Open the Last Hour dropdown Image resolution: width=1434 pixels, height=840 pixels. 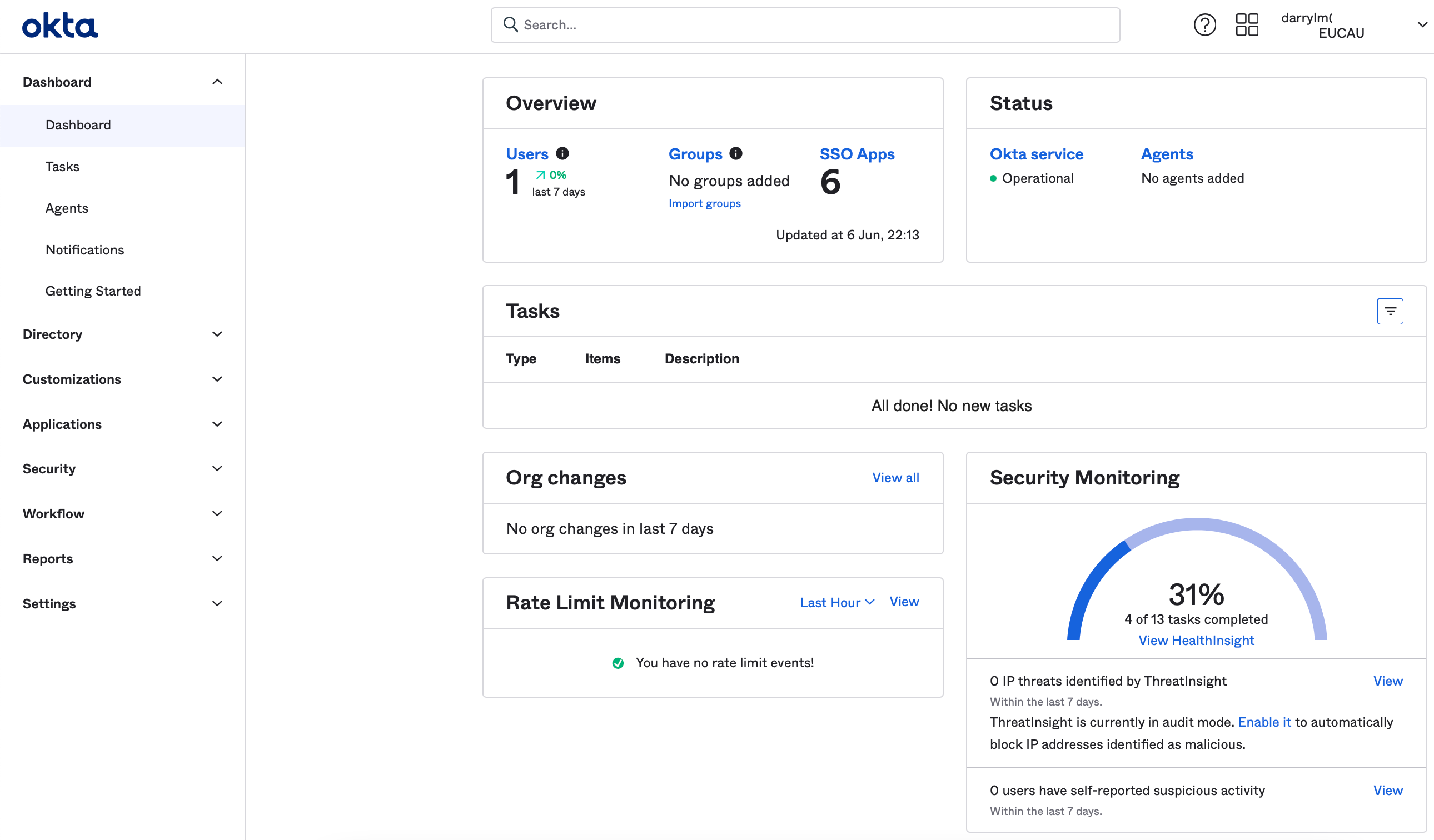tap(837, 602)
